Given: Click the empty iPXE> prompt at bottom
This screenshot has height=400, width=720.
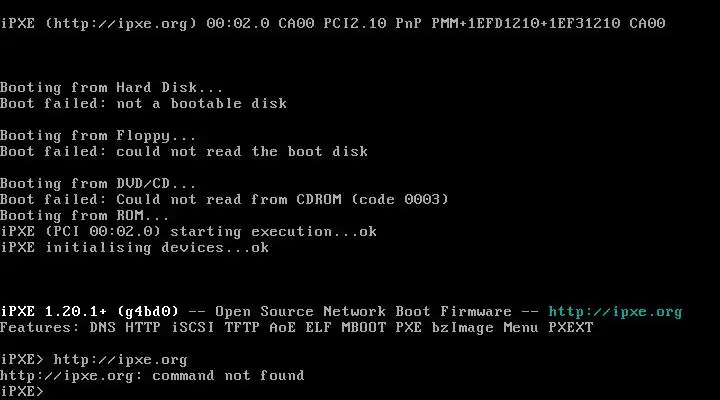Looking at the screenshot, I should (22, 391).
